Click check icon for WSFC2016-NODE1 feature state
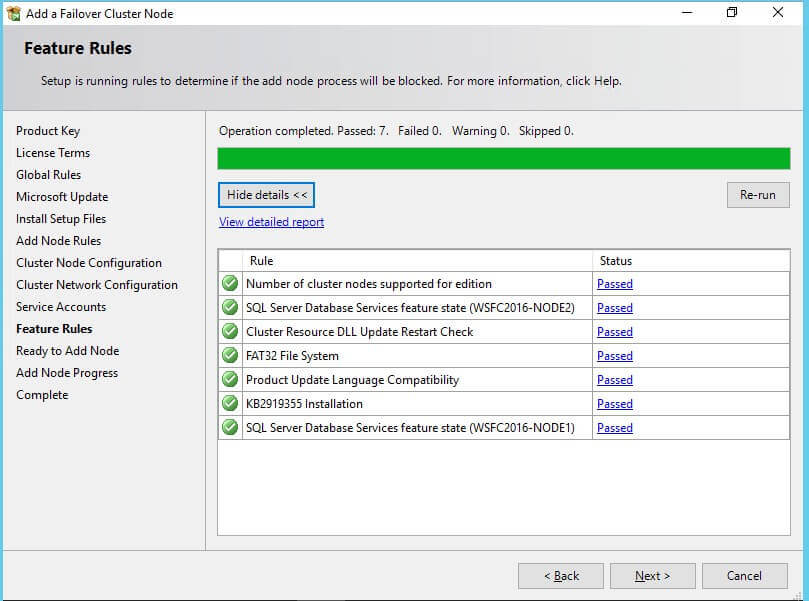Viewport: 809px width, 601px height. click(x=230, y=428)
